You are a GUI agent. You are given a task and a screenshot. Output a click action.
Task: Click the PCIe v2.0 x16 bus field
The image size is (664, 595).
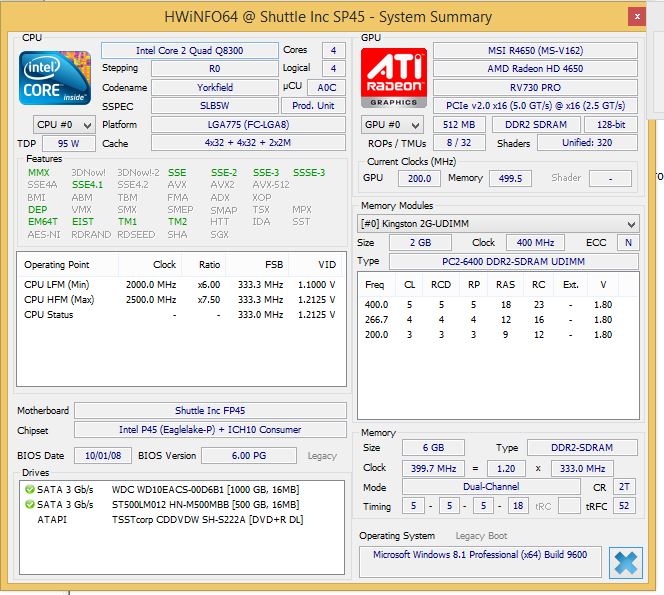pos(535,105)
